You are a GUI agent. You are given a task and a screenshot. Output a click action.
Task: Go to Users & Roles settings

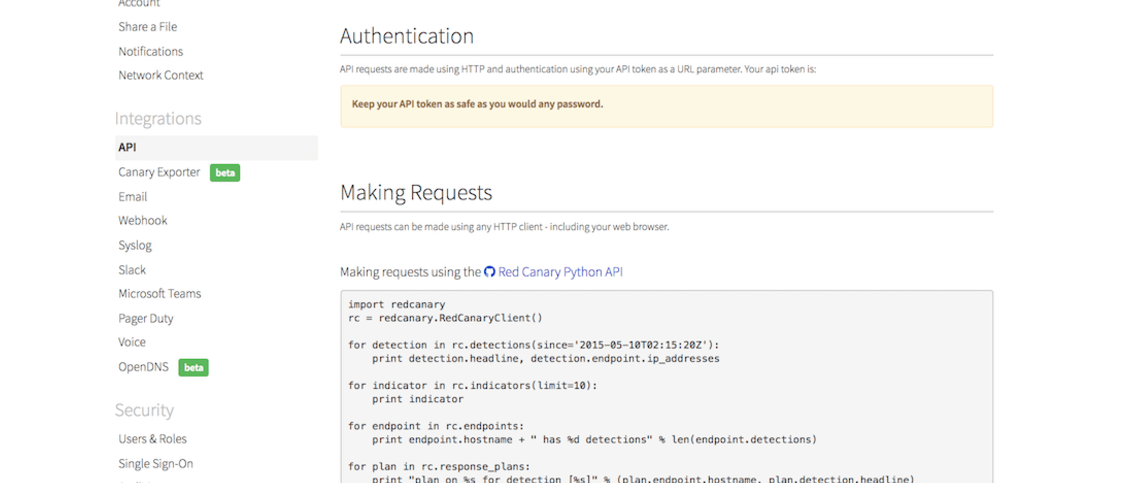pos(152,439)
